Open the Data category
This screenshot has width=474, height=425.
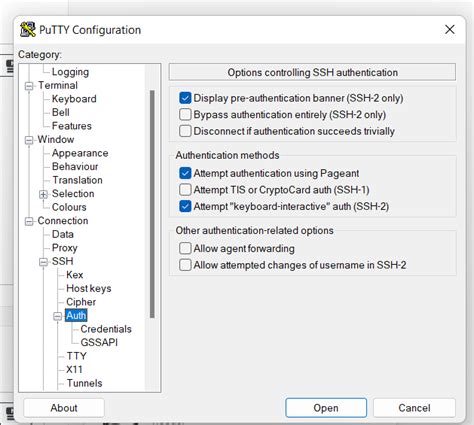[x=63, y=234]
